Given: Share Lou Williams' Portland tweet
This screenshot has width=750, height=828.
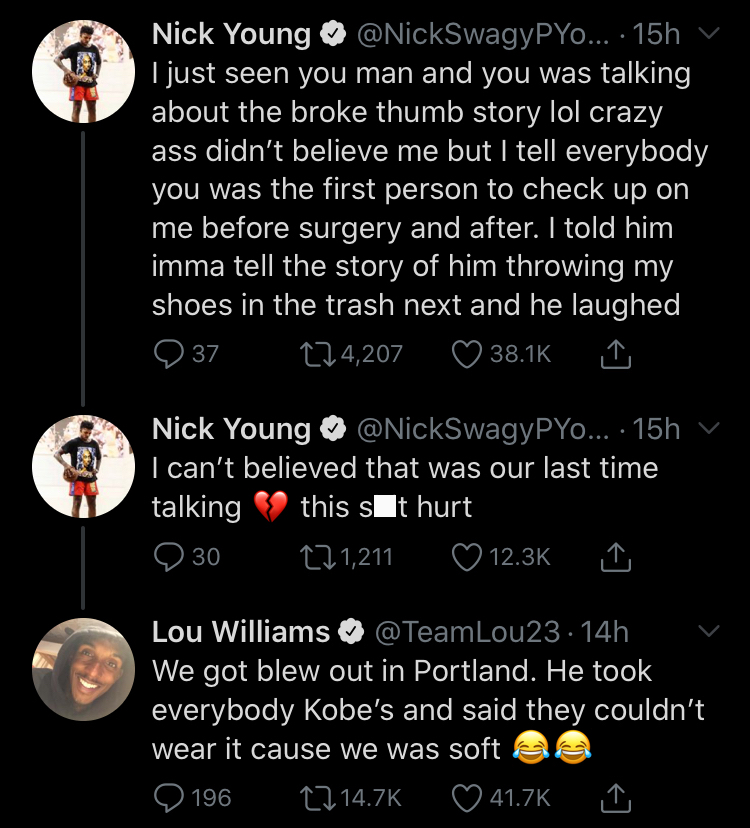Looking at the screenshot, I should (615, 797).
